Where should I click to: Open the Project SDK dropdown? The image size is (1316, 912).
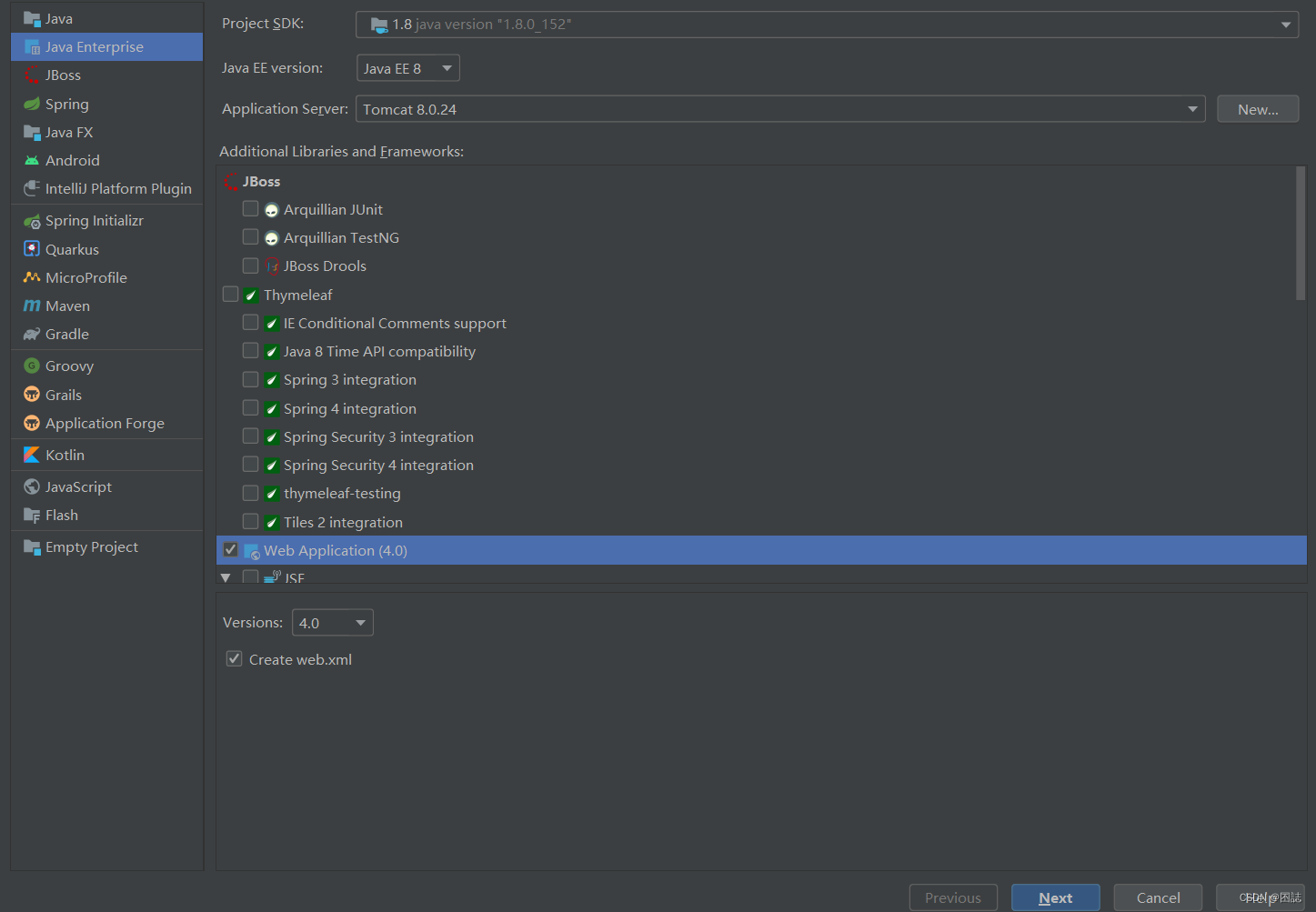point(827,25)
